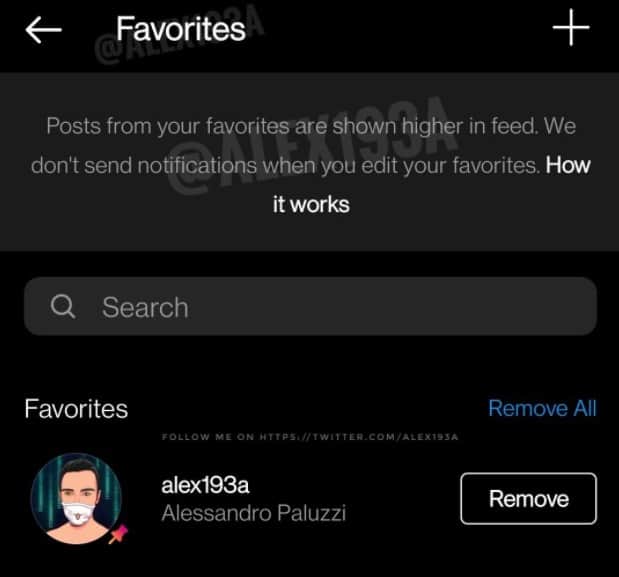Select the alex193a username
This screenshot has width=619, height=577.
pos(205,486)
